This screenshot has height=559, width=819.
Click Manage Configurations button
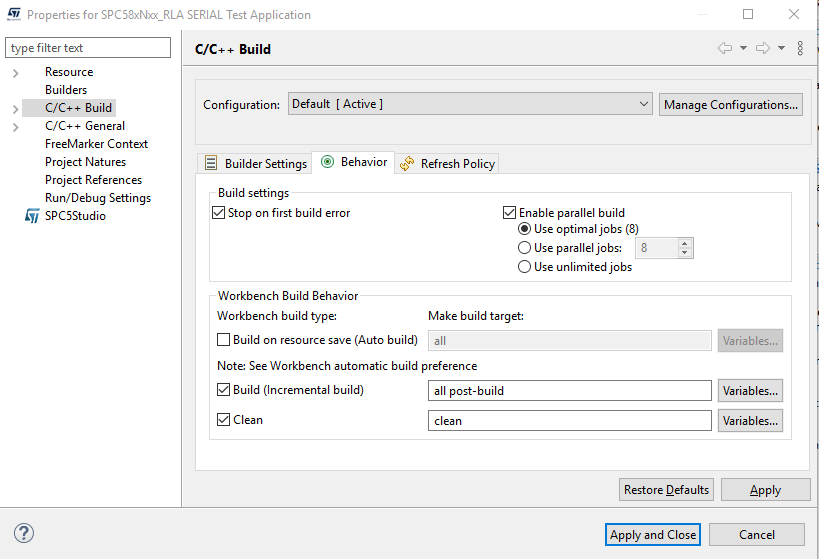(731, 104)
